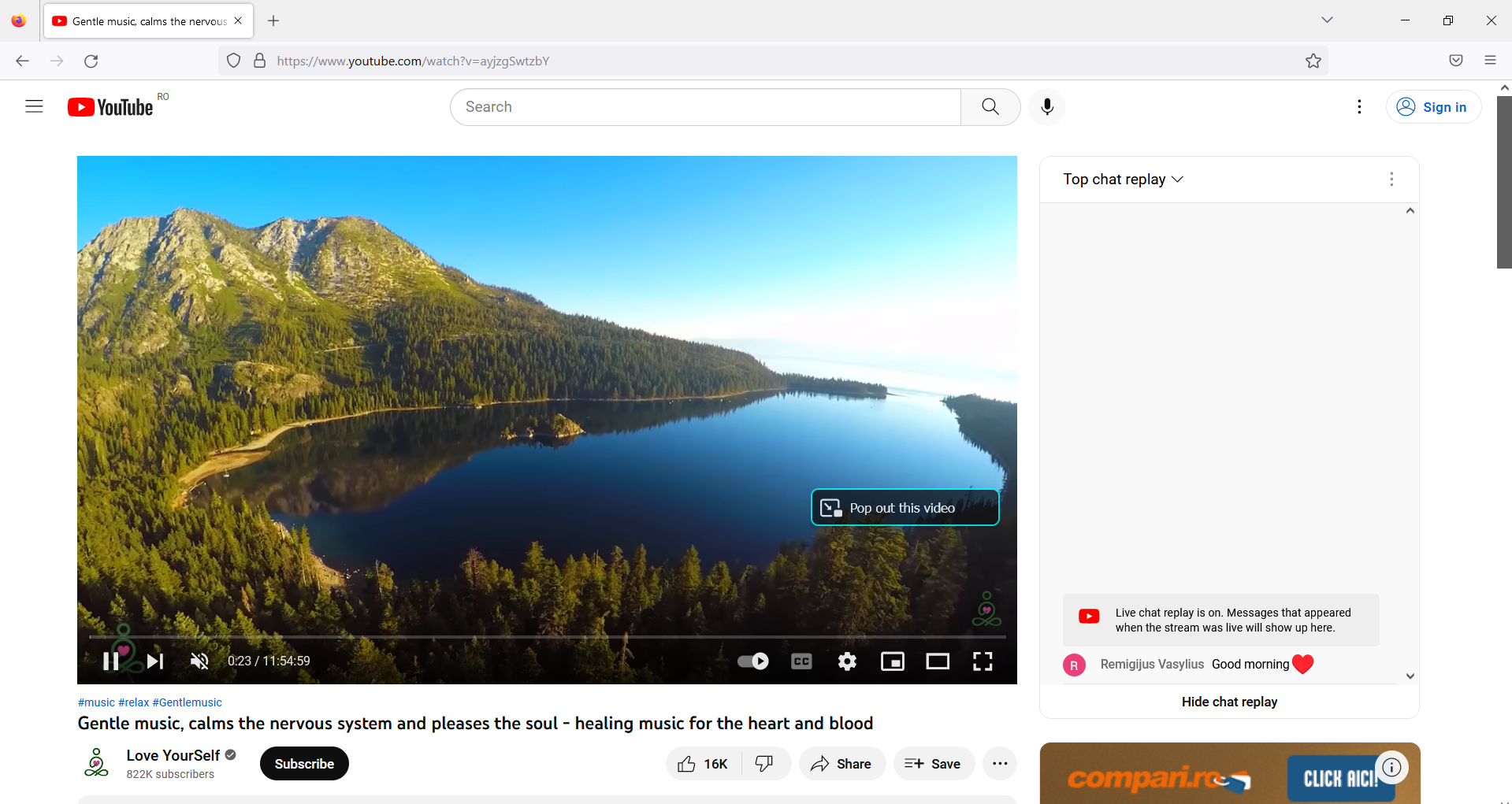Viewport: 1512px width, 804px height.
Task: Hide the chat replay panel
Action: [x=1229, y=701]
